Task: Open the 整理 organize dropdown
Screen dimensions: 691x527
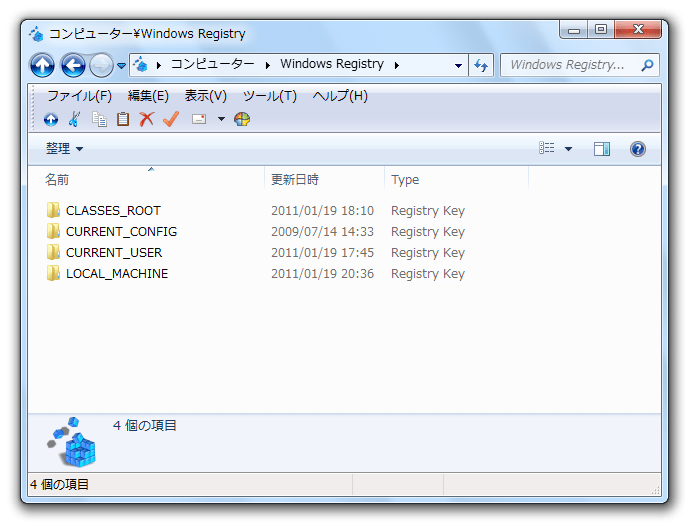Action: [x=64, y=148]
